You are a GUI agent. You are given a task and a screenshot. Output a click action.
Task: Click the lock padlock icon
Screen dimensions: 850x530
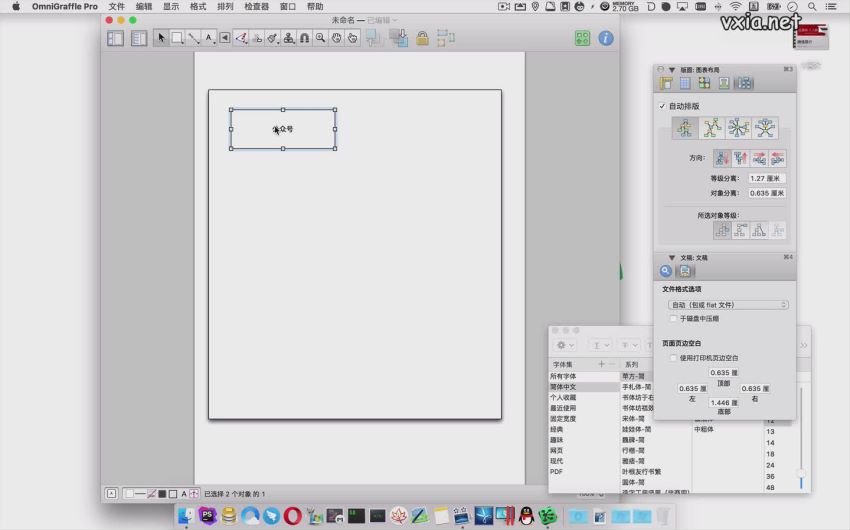pos(422,38)
